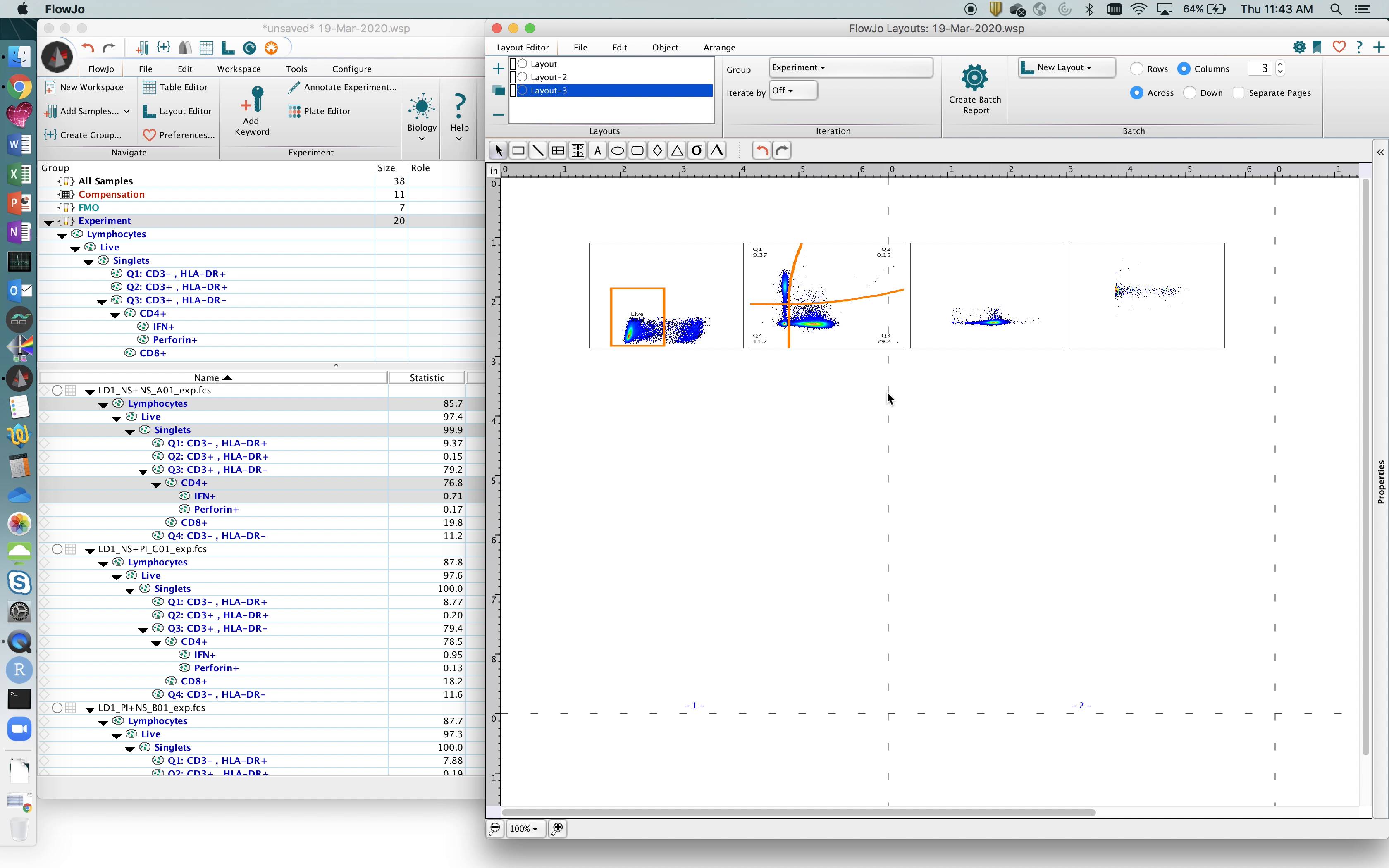Viewport: 1389px width, 868px height.
Task: Select the Rows radio button
Action: tap(1136, 69)
